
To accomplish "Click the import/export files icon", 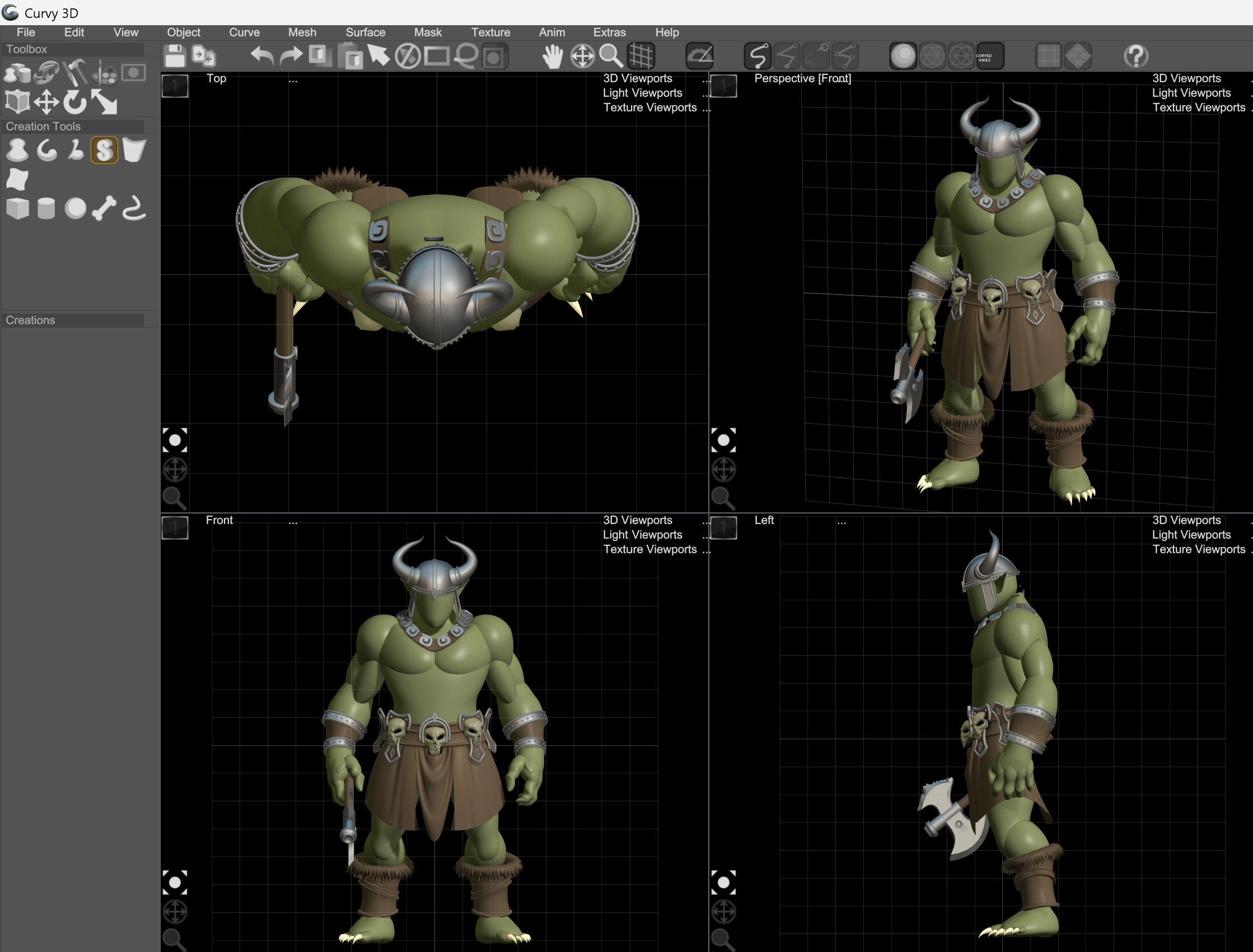I will click(x=204, y=56).
